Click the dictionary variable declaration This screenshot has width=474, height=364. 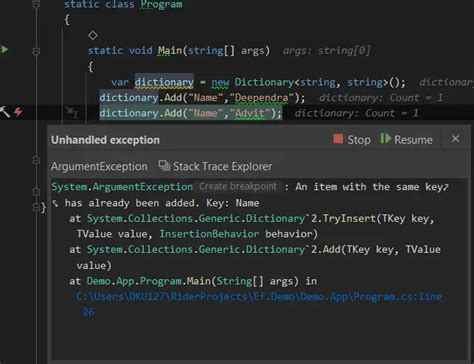point(164,82)
